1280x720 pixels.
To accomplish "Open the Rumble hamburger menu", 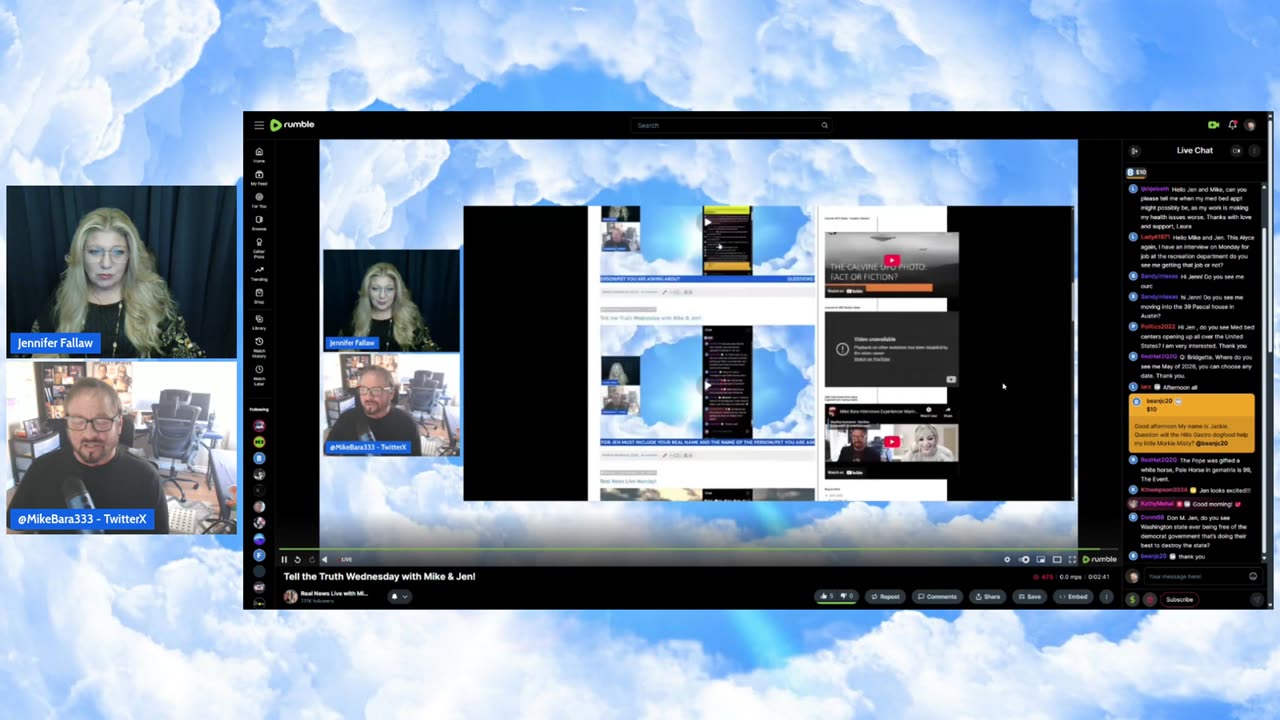I will coord(259,125).
